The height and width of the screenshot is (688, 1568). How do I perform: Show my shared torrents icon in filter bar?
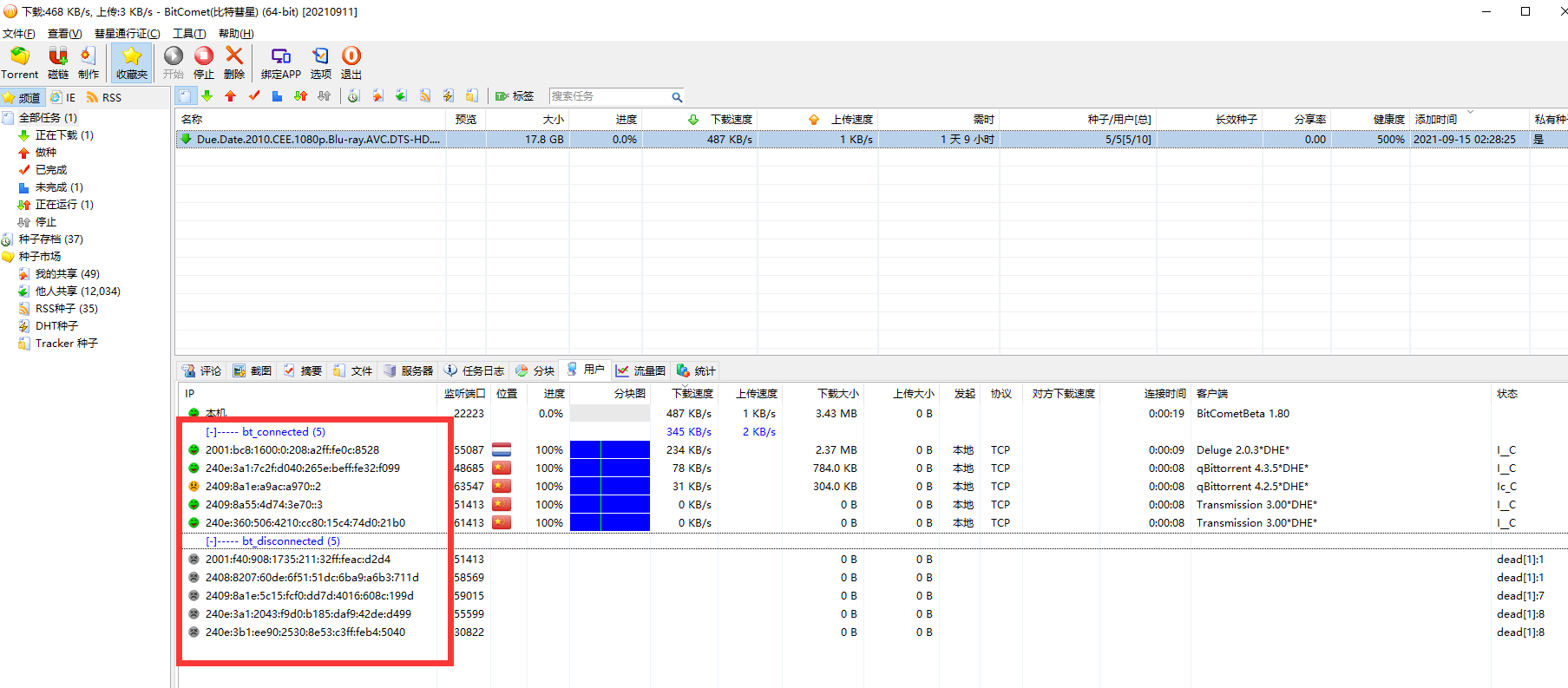point(377,96)
